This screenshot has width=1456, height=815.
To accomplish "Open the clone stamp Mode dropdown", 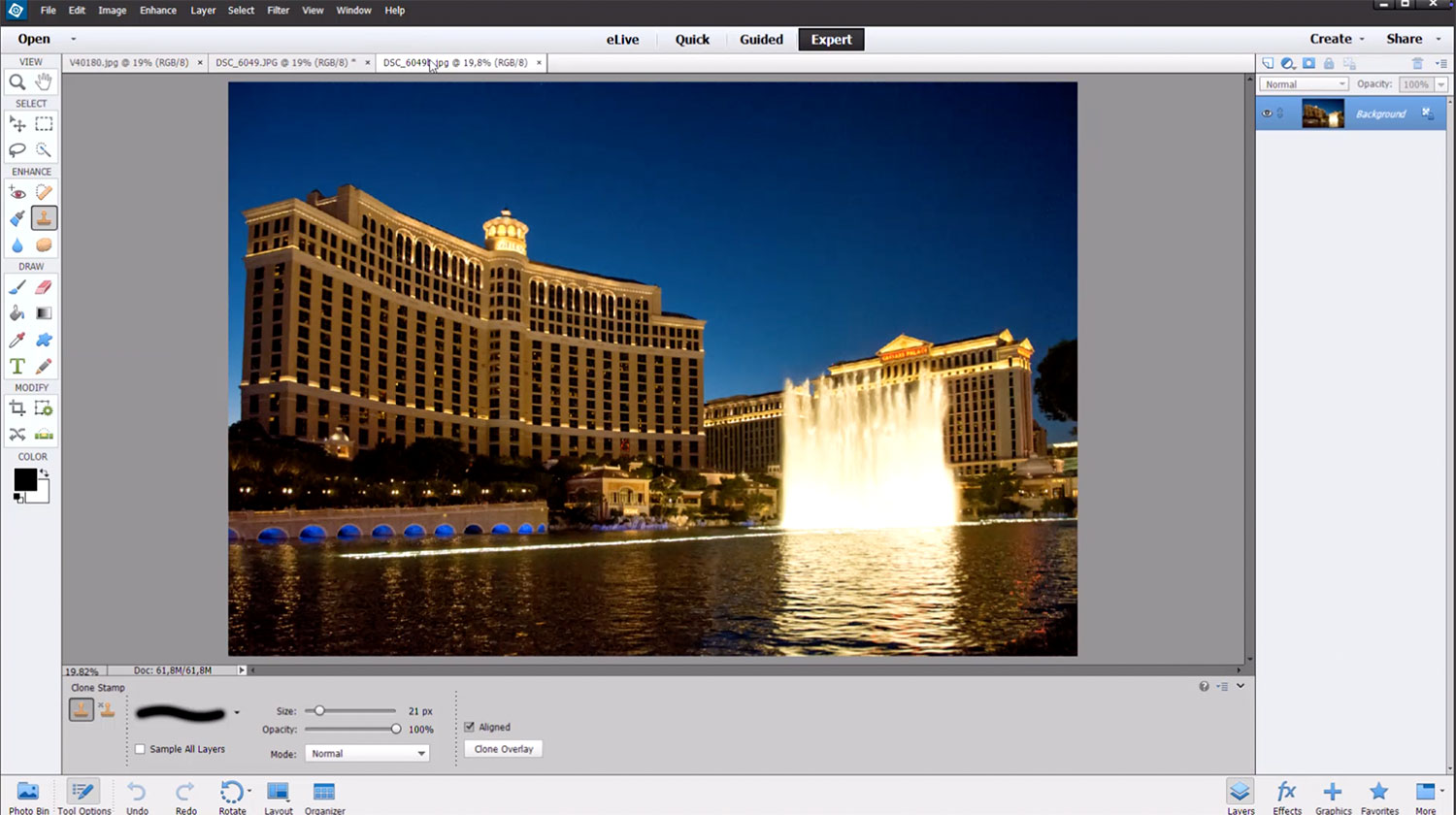I will [x=367, y=753].
